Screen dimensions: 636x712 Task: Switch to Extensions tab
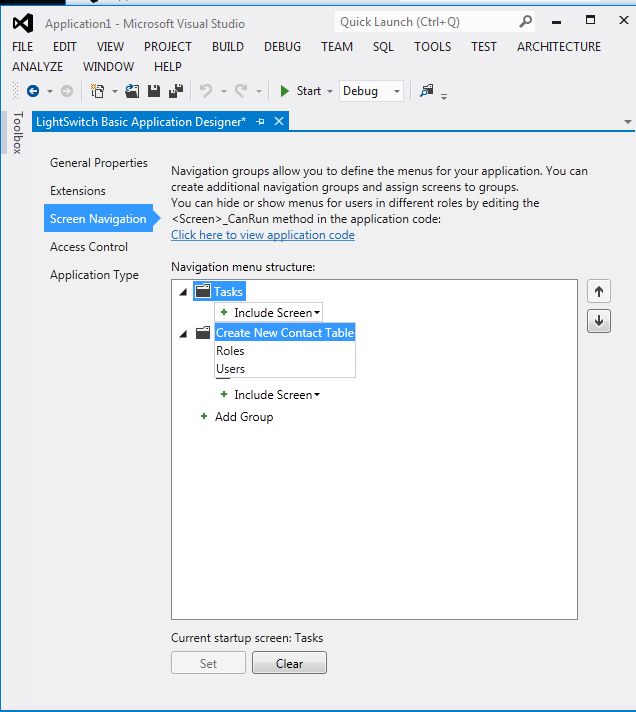[x=78, y=191]
